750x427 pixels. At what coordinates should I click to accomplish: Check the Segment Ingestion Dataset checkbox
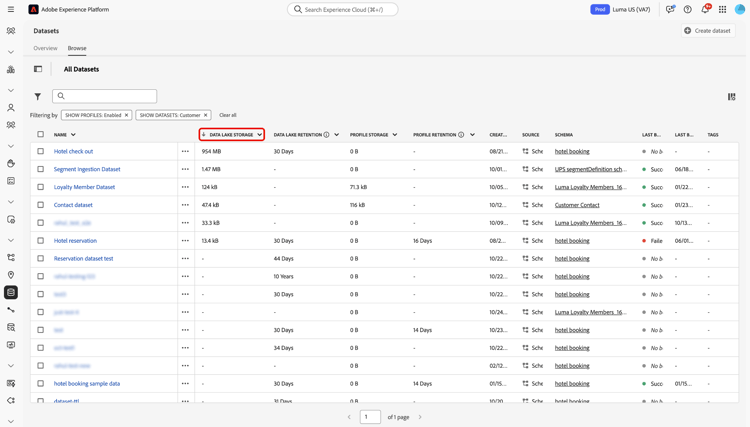point(41,169)
